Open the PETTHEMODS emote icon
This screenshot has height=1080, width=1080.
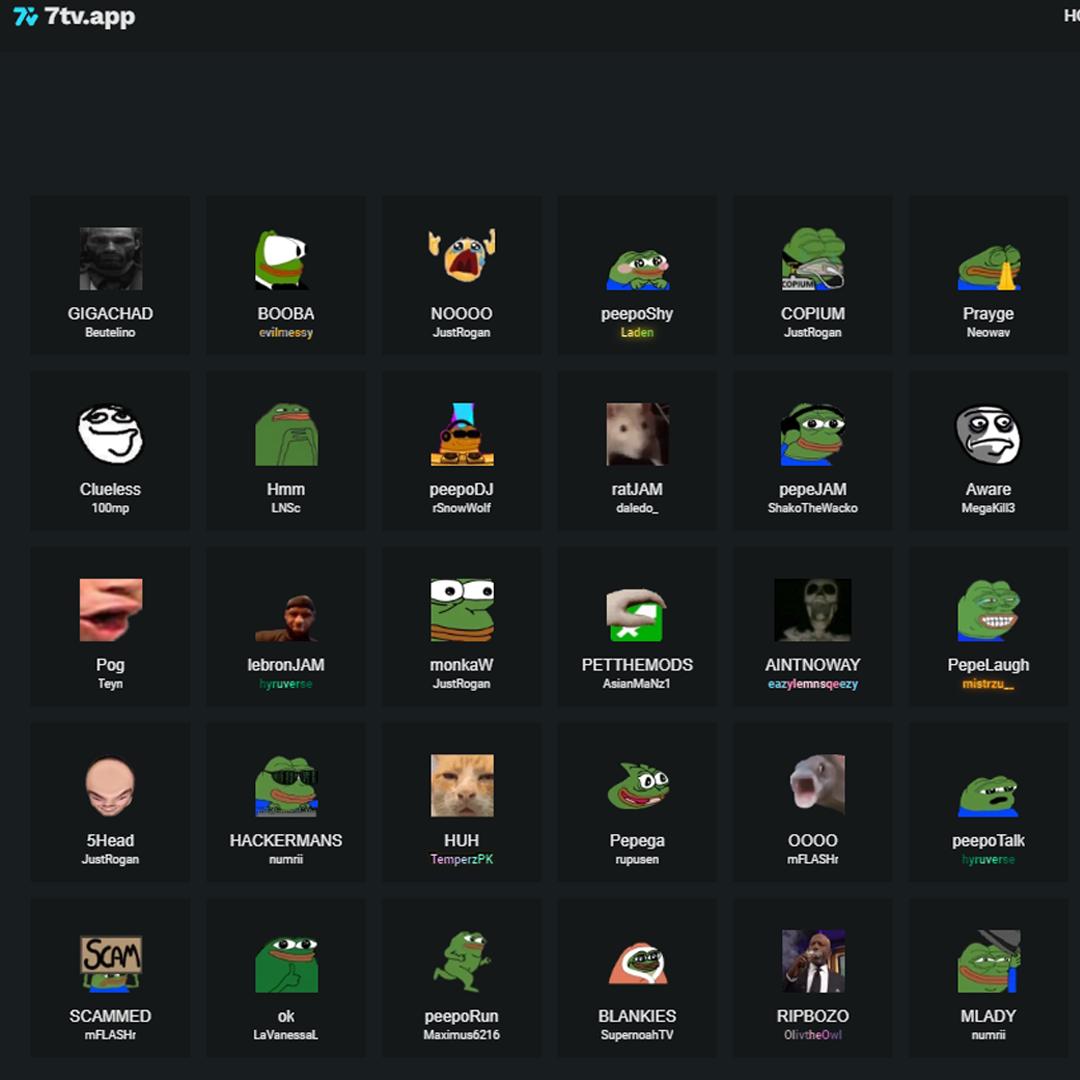click(637, 611)
